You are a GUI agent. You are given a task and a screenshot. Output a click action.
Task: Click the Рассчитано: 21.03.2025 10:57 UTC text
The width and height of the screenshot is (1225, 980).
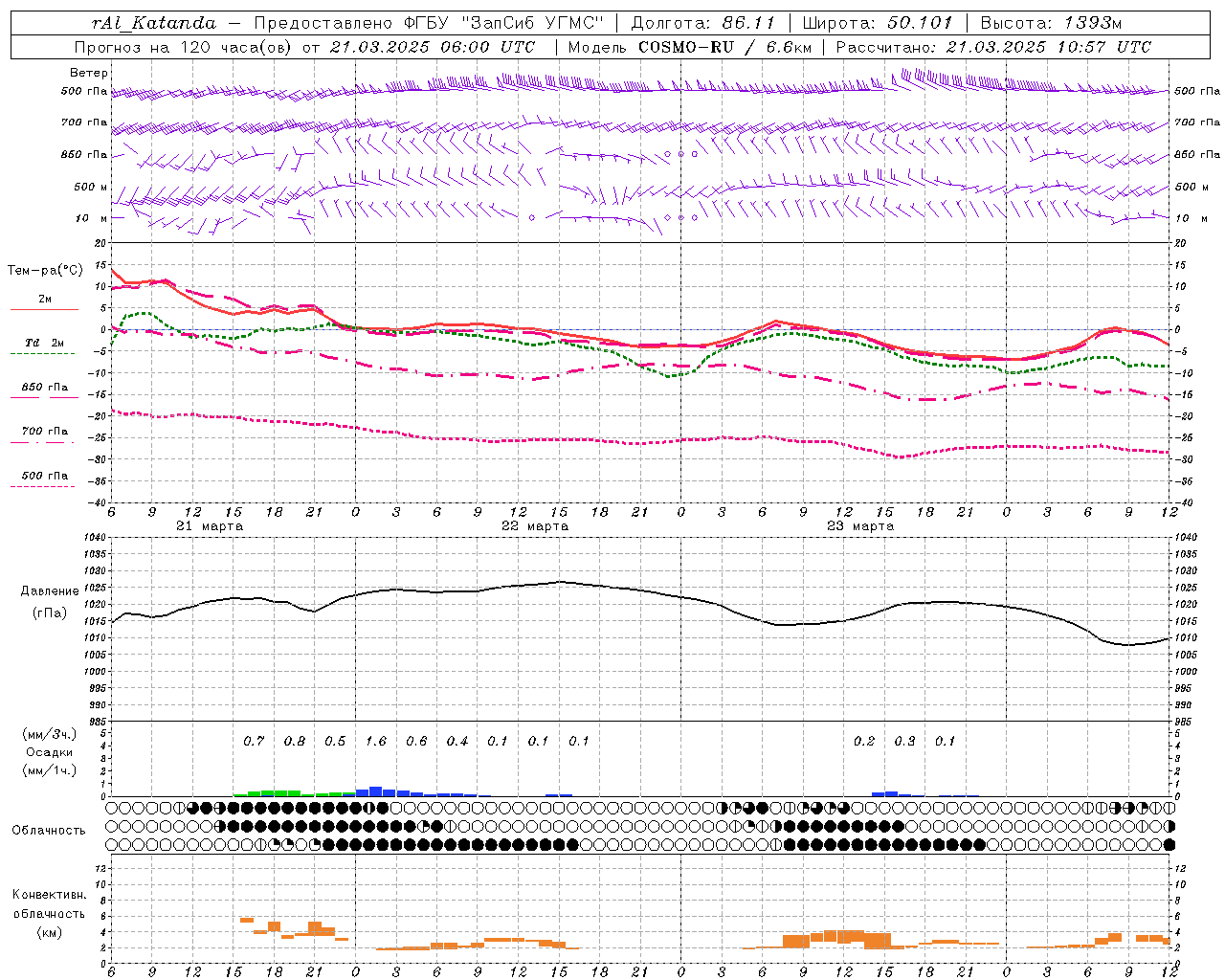pos(993,47)
